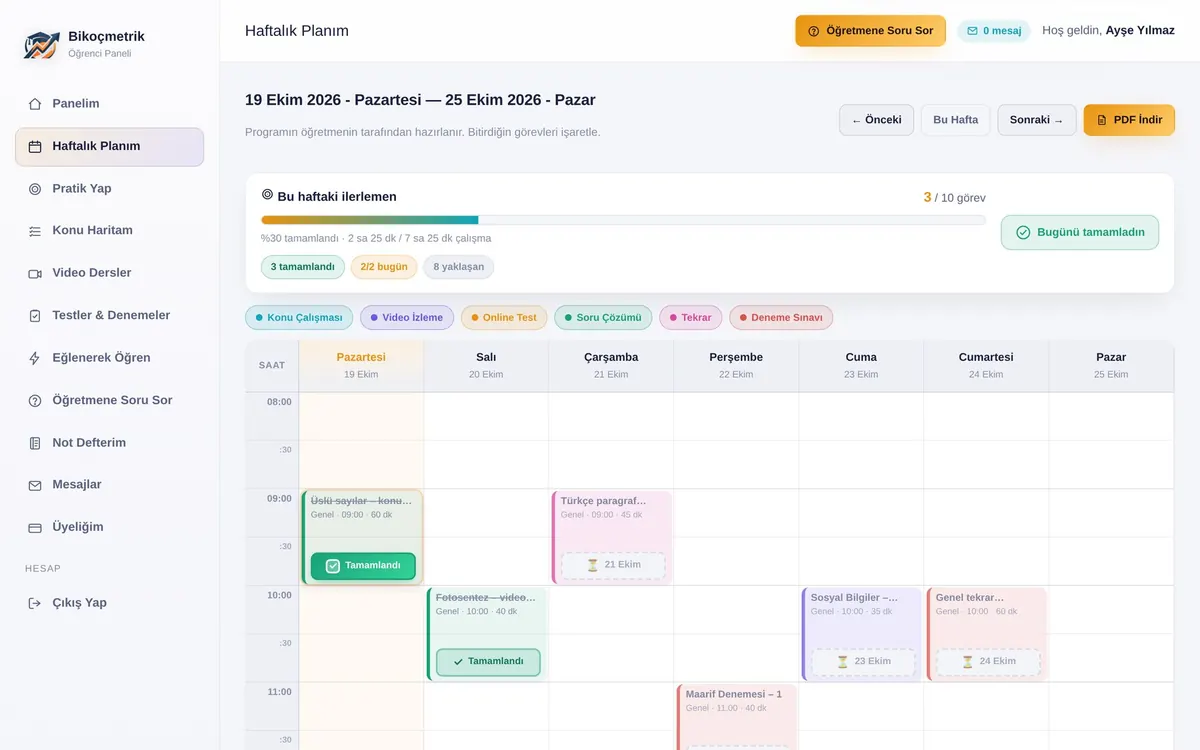Open Not Defterim notebook icon
Screen dimensions: 1200x750
pyautogui.click(x=35, y=443)
